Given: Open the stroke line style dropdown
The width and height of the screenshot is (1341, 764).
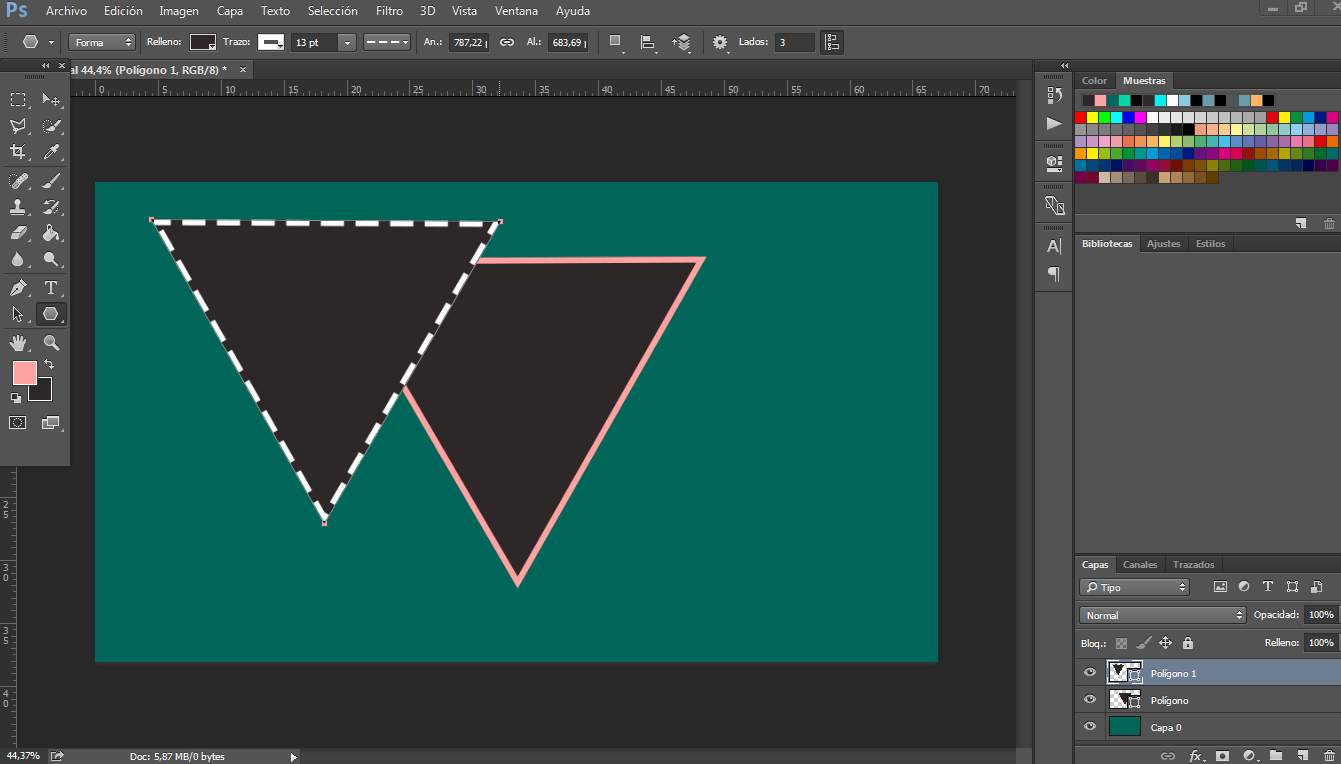Looking at the screenshot, I should pos(387,42).
